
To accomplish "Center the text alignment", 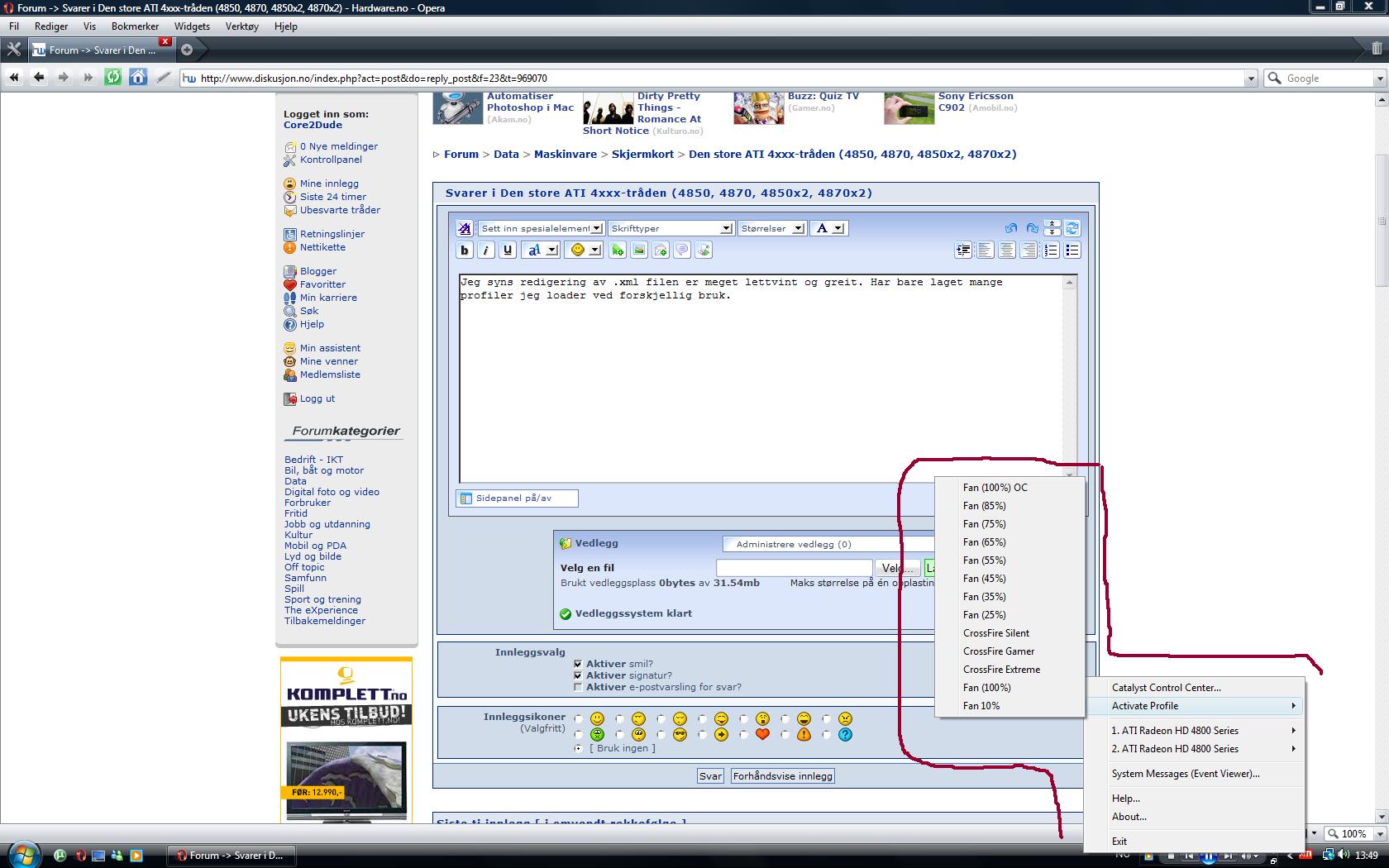I will [1007, 250].
